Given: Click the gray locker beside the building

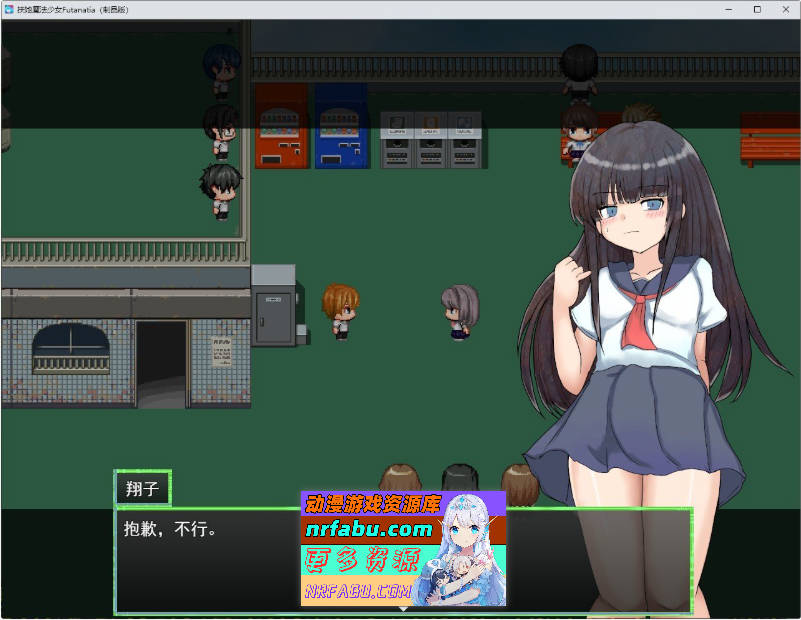Looking at the screenshot, I should pos(272,305).
